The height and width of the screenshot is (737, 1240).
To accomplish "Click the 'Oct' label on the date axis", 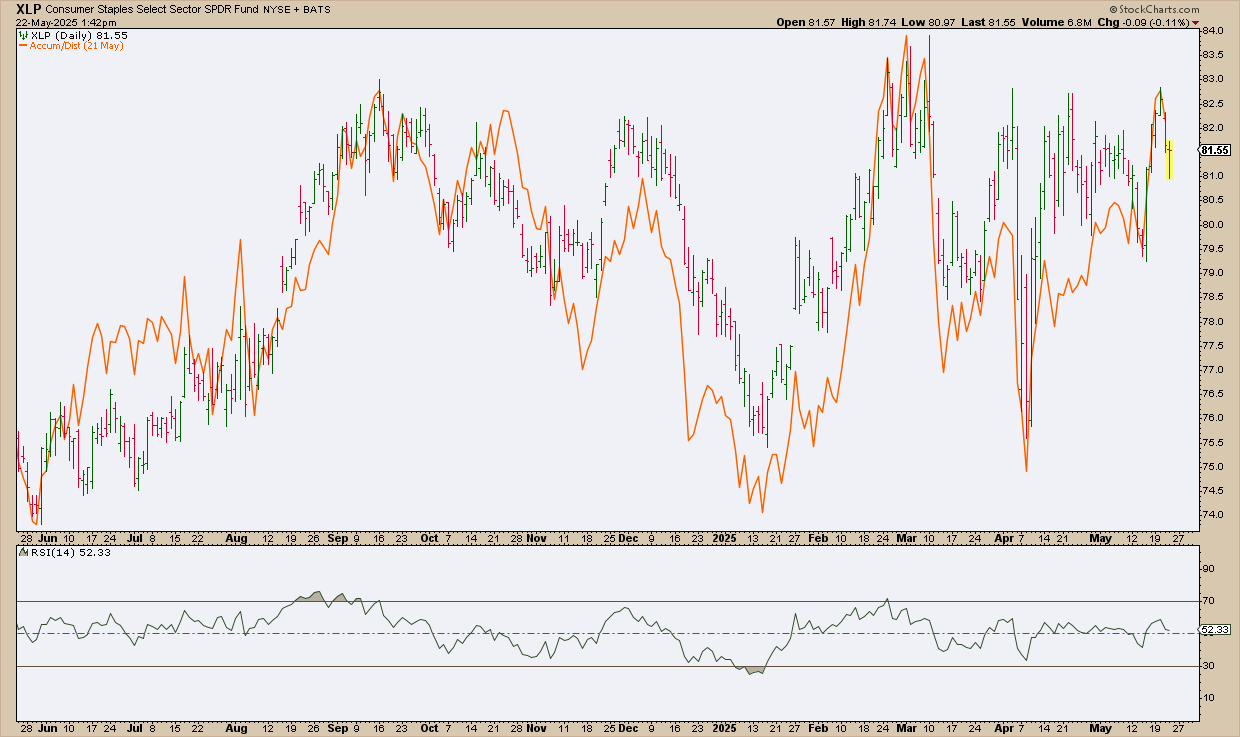I will (x=429, y=538).
